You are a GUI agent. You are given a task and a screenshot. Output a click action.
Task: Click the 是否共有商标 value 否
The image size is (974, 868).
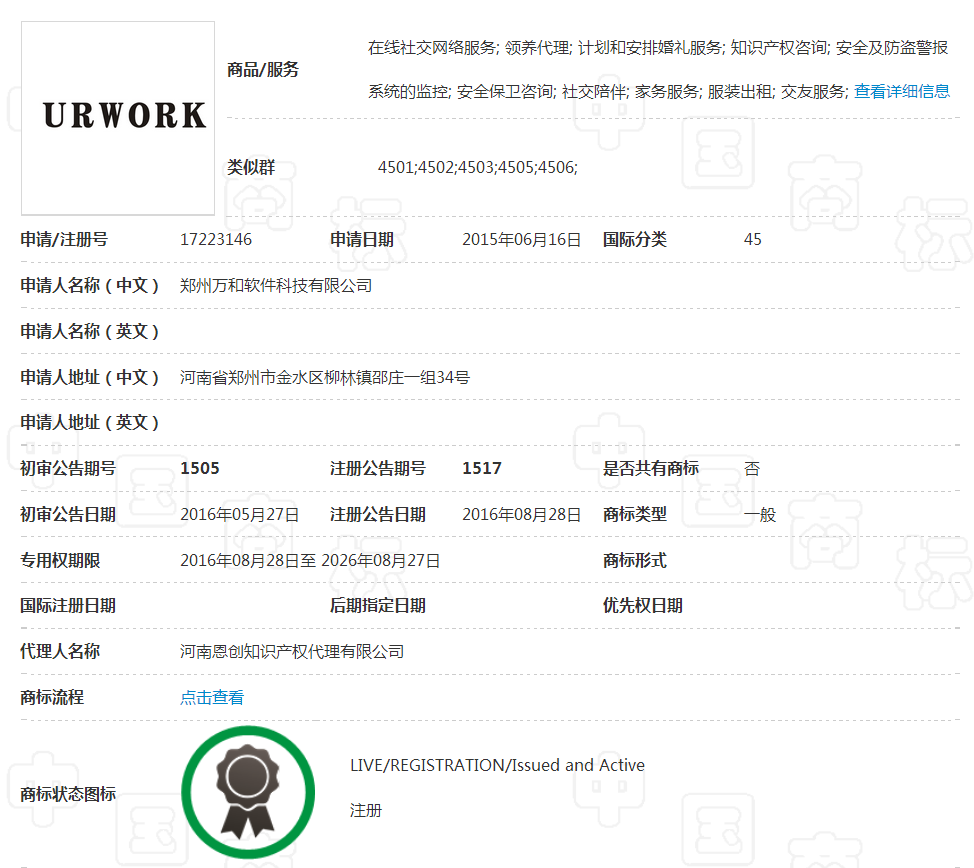coord(752,468)
